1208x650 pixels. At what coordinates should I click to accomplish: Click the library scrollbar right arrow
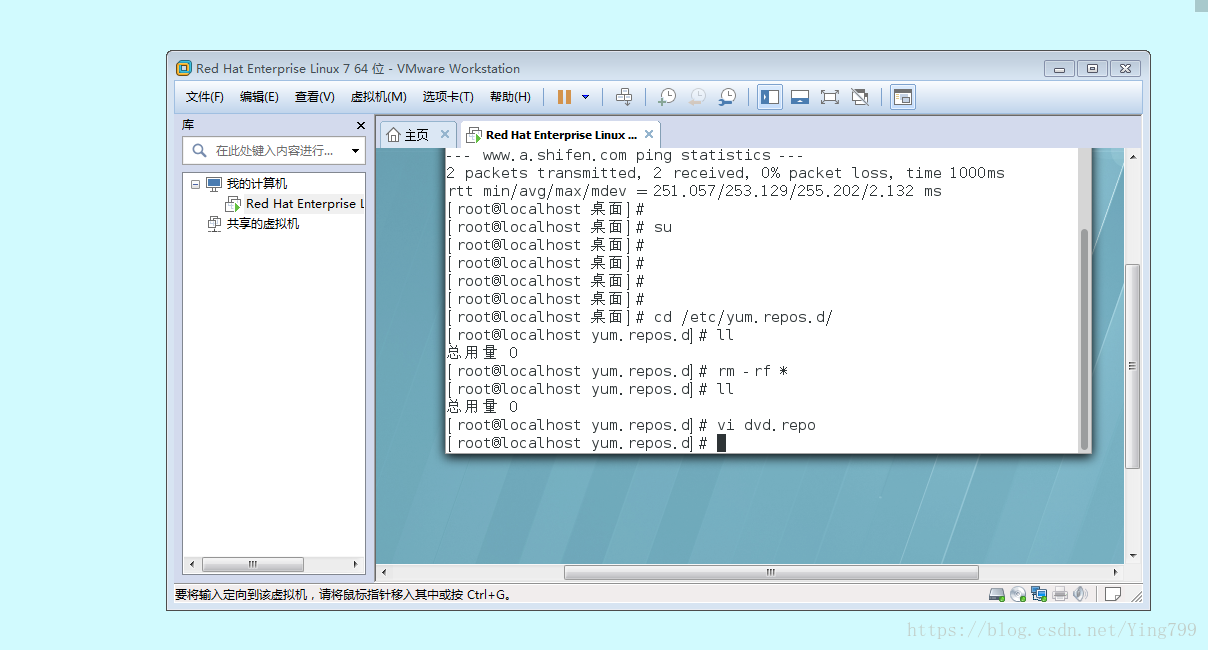coord(356,564)
